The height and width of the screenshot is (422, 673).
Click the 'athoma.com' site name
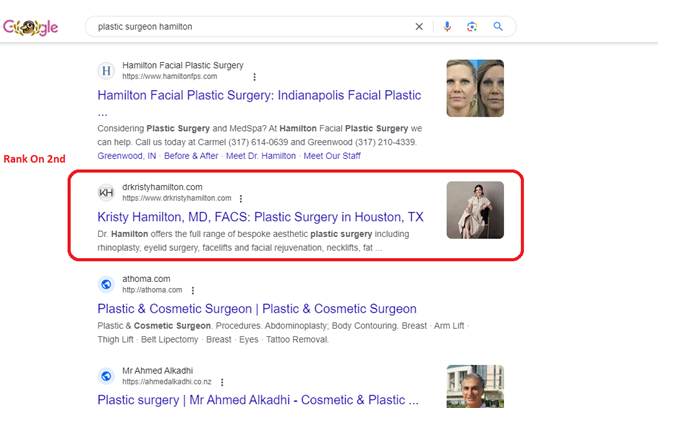[x=146, y=279]
